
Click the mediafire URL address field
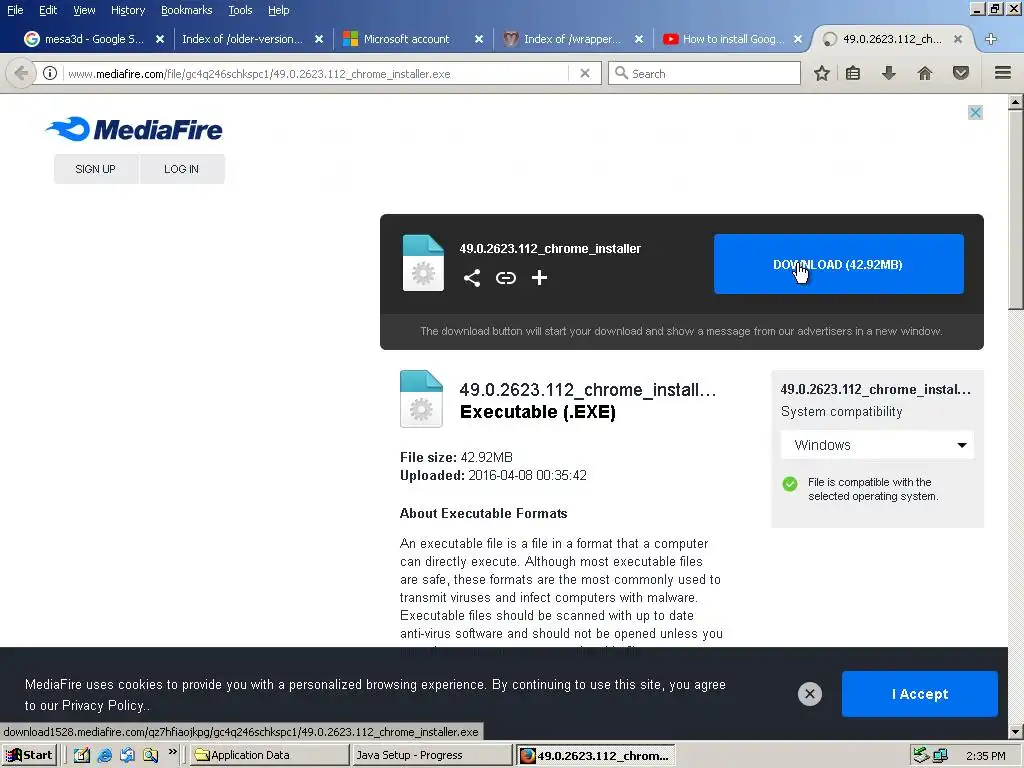(317, 74)
